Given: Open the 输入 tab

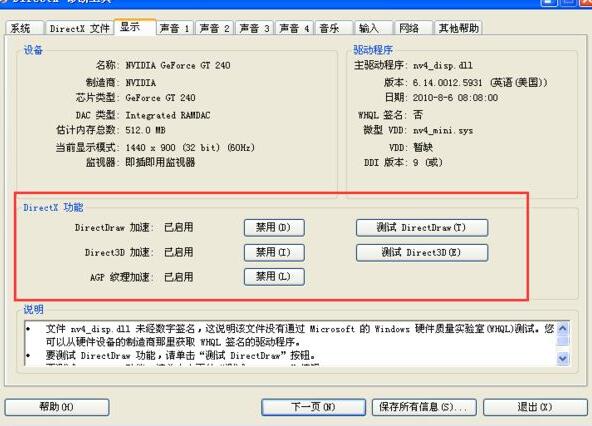Looking at the screenshot, I should click(x=373, y=28).
